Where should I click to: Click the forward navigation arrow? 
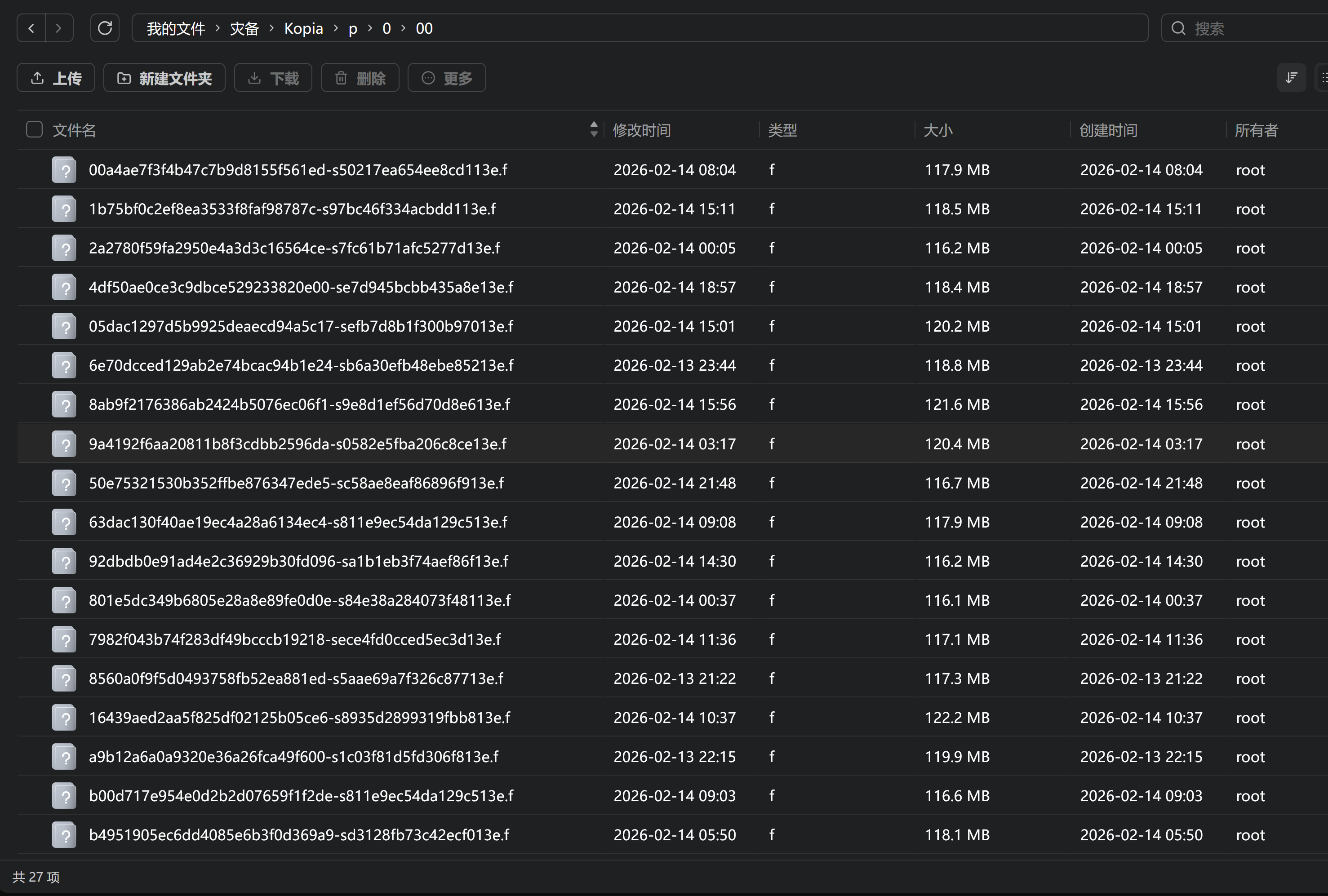[58, 28]
